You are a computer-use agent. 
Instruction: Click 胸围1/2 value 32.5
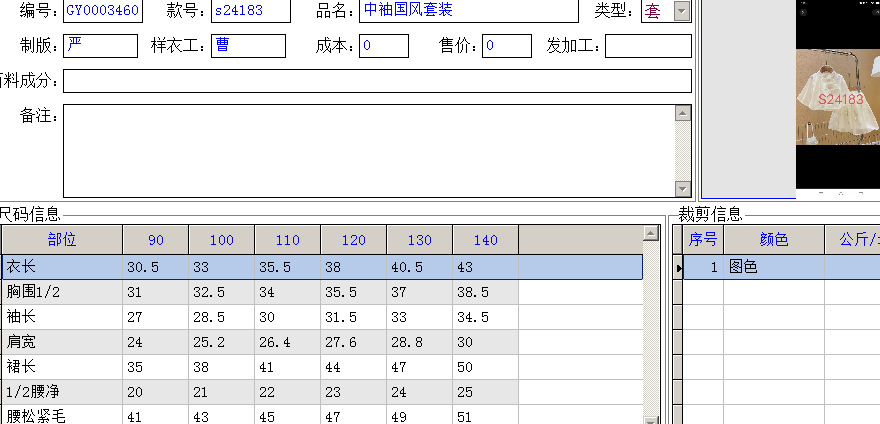[222, 292]
